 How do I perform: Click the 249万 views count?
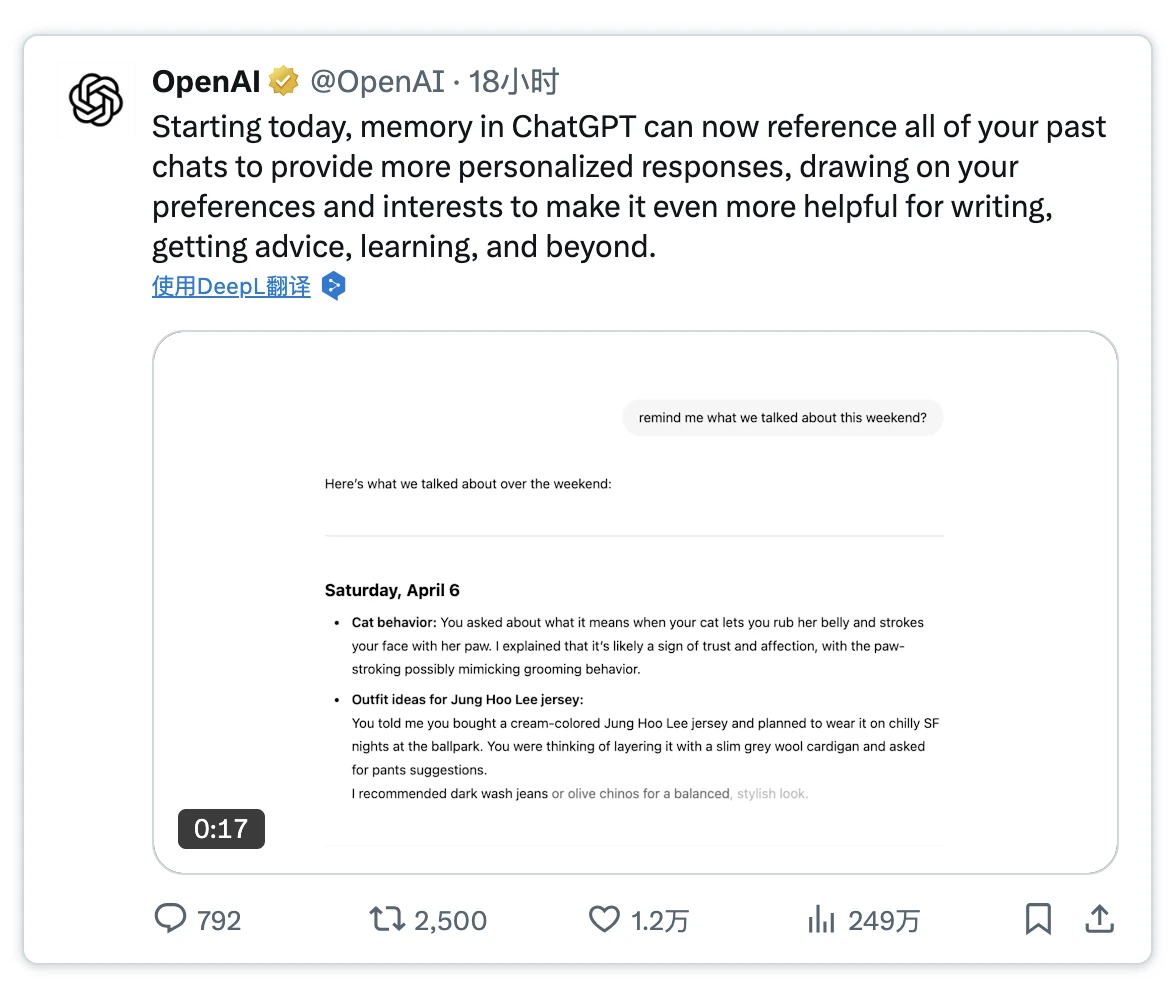tap(884, 920)
